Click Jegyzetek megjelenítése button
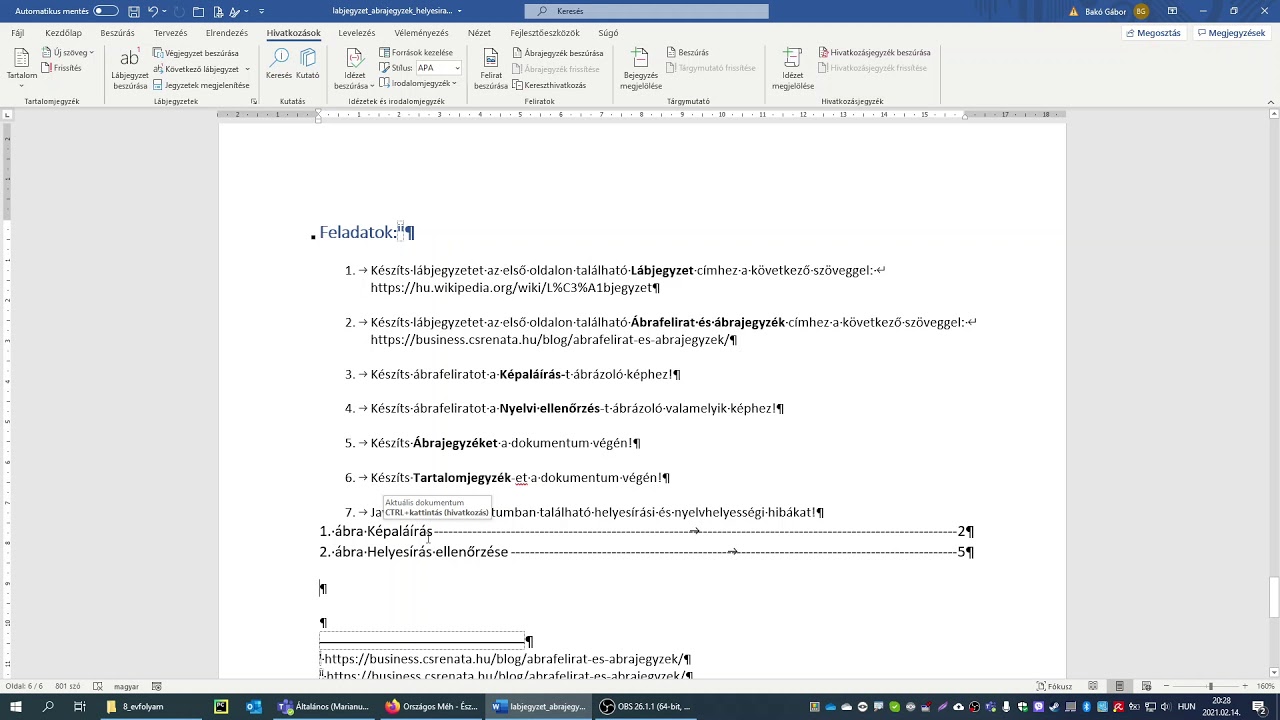 201,85
